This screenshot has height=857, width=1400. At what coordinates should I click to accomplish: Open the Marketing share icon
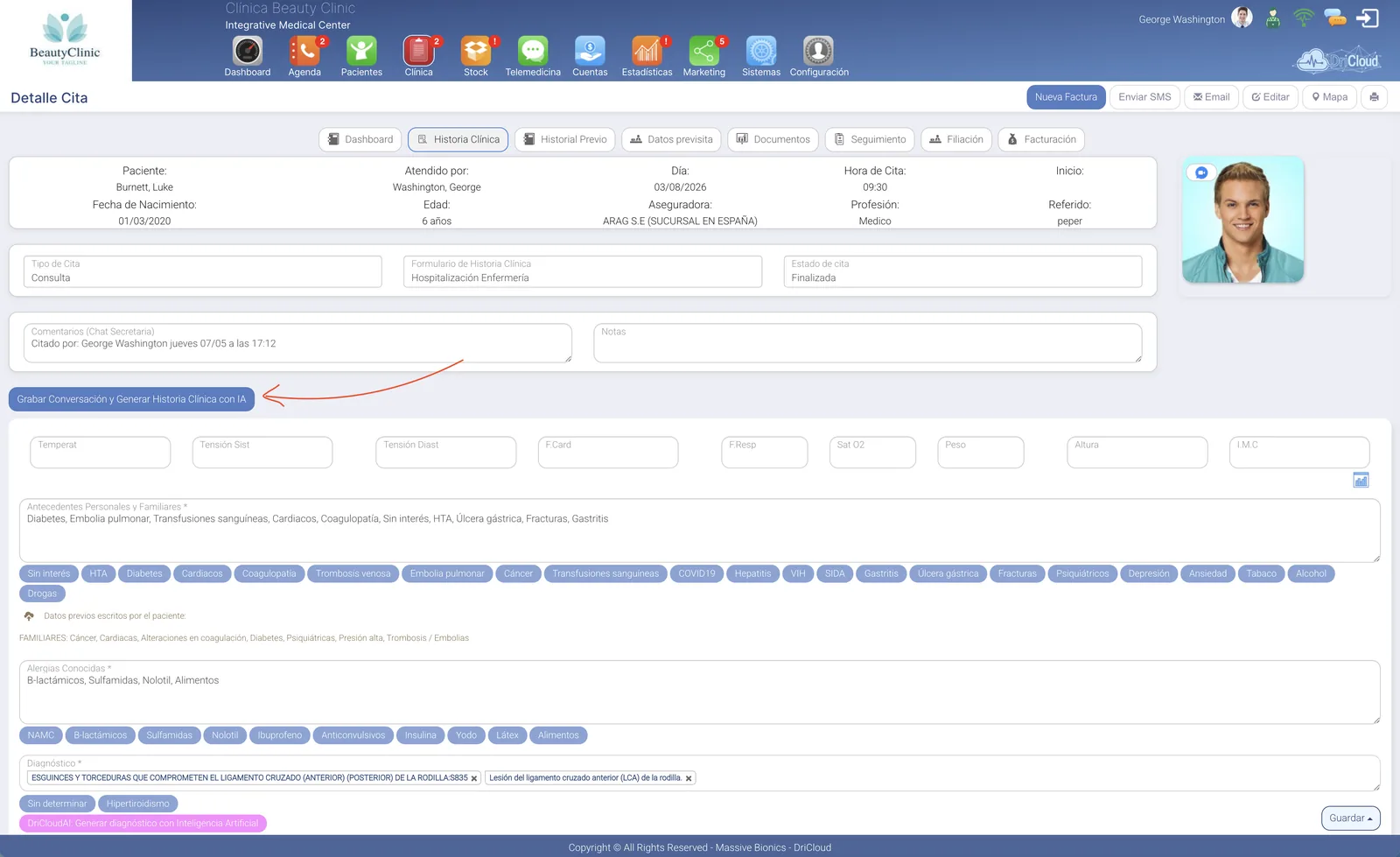pos(704,52)
